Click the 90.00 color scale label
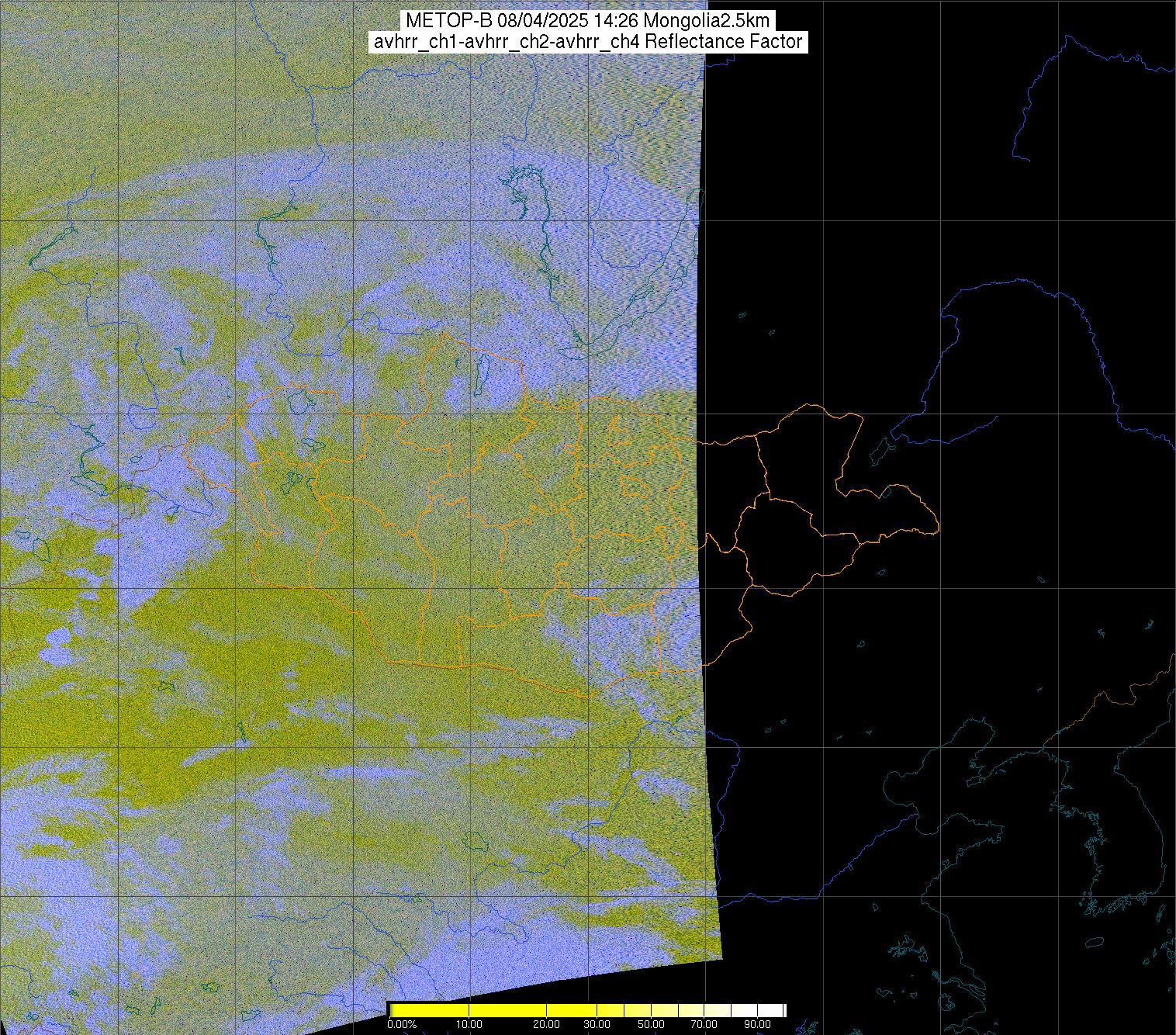The image size is (1176, 1035). 757,1025
